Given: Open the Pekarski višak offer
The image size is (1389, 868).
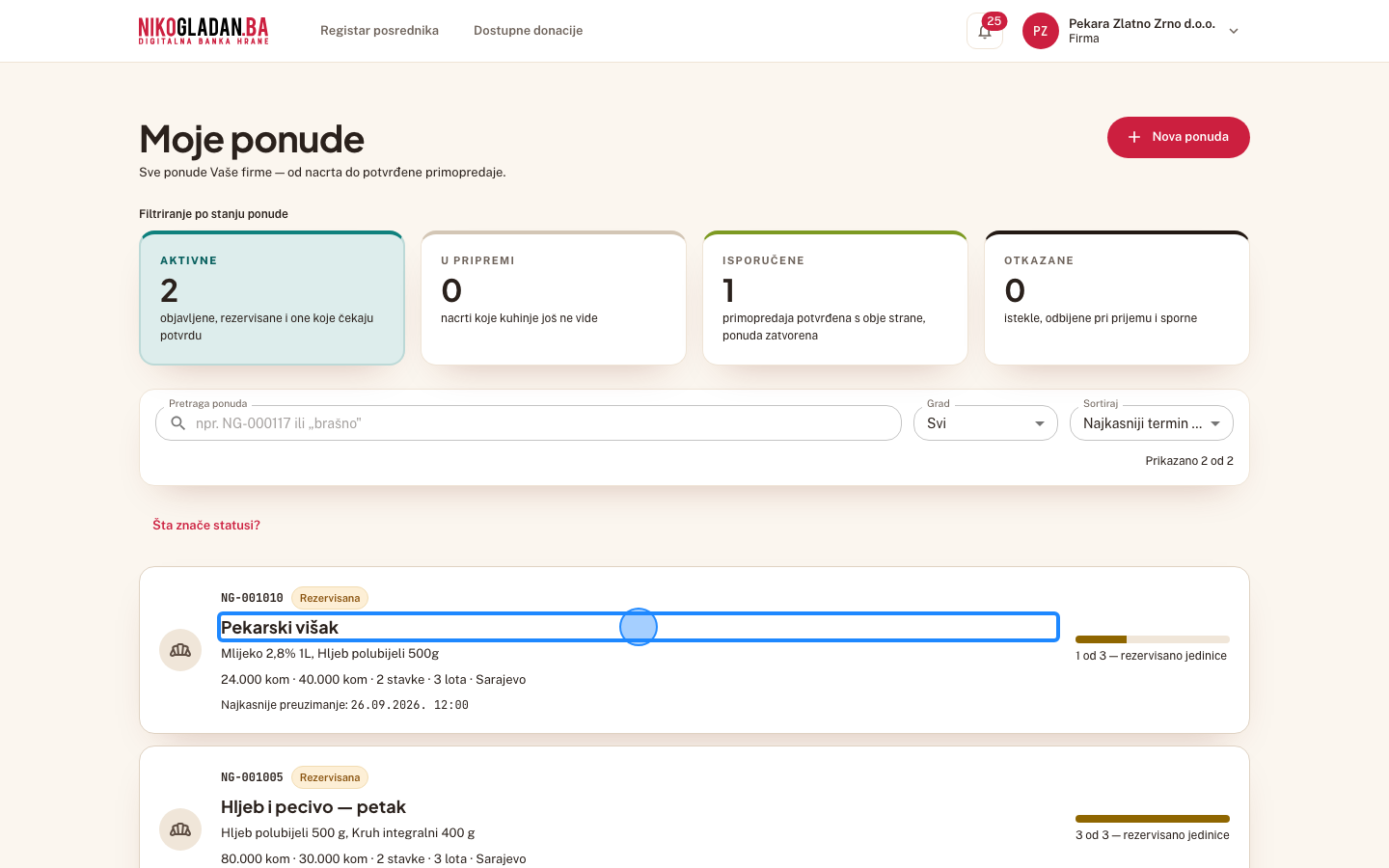Looking at the screenshot, I should click(639, 627).
